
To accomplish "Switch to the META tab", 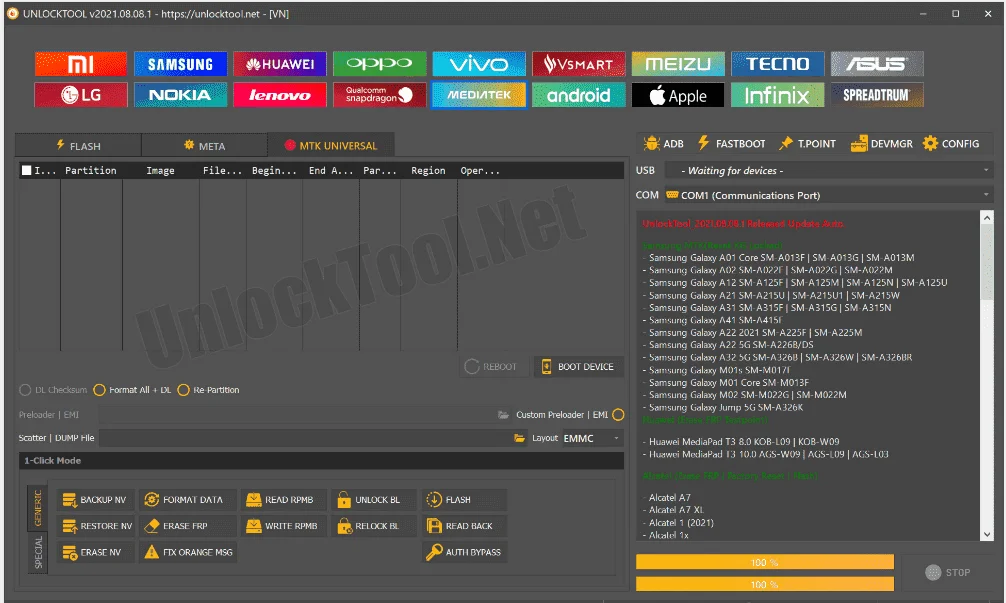I will point(205,146).
